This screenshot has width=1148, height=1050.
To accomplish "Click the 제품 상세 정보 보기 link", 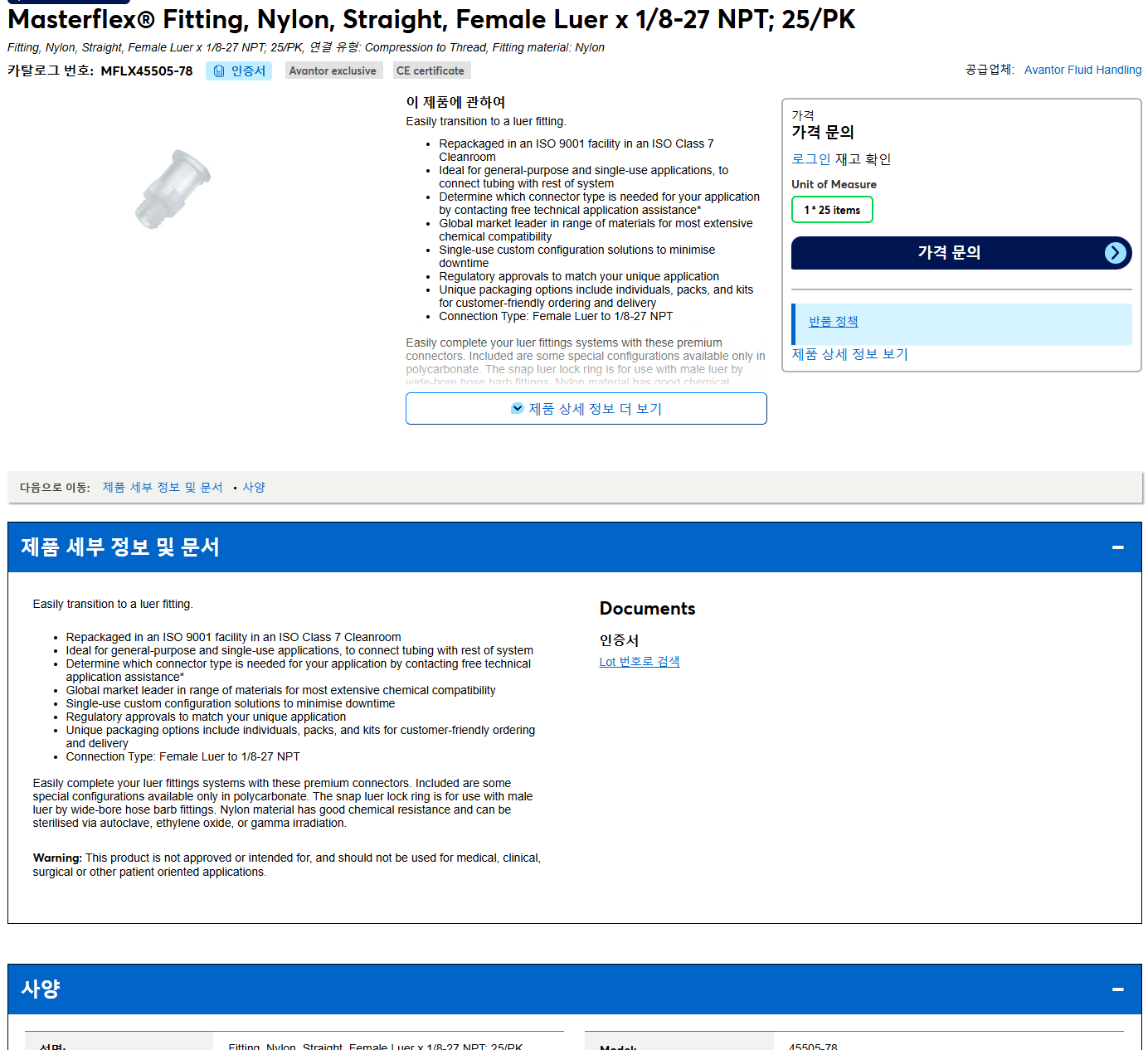I will (849, 354).
